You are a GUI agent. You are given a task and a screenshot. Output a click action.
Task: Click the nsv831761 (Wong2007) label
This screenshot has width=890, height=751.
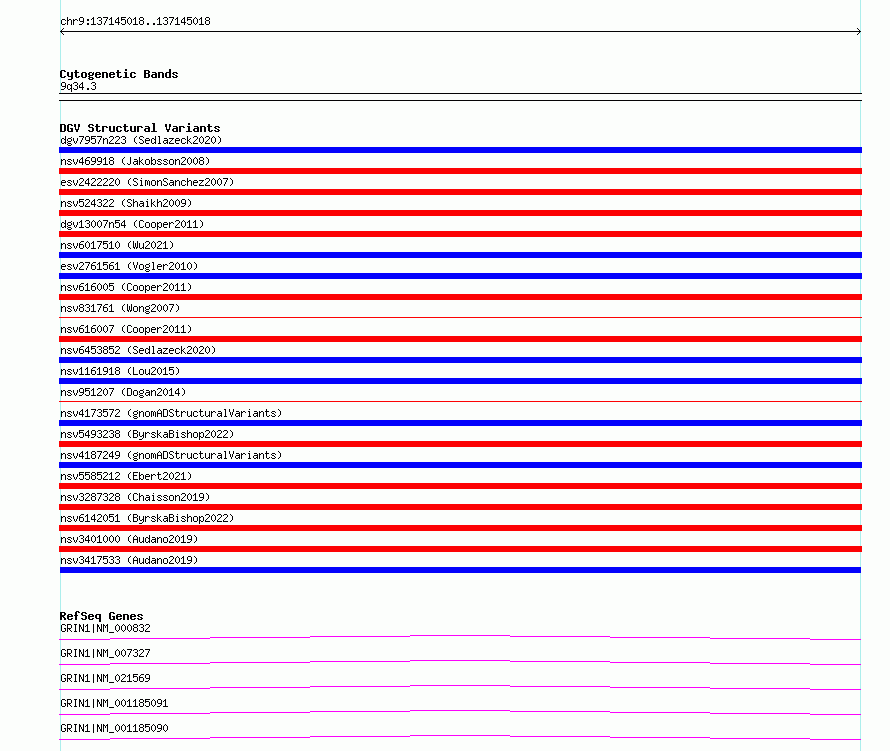coord(120,308)
